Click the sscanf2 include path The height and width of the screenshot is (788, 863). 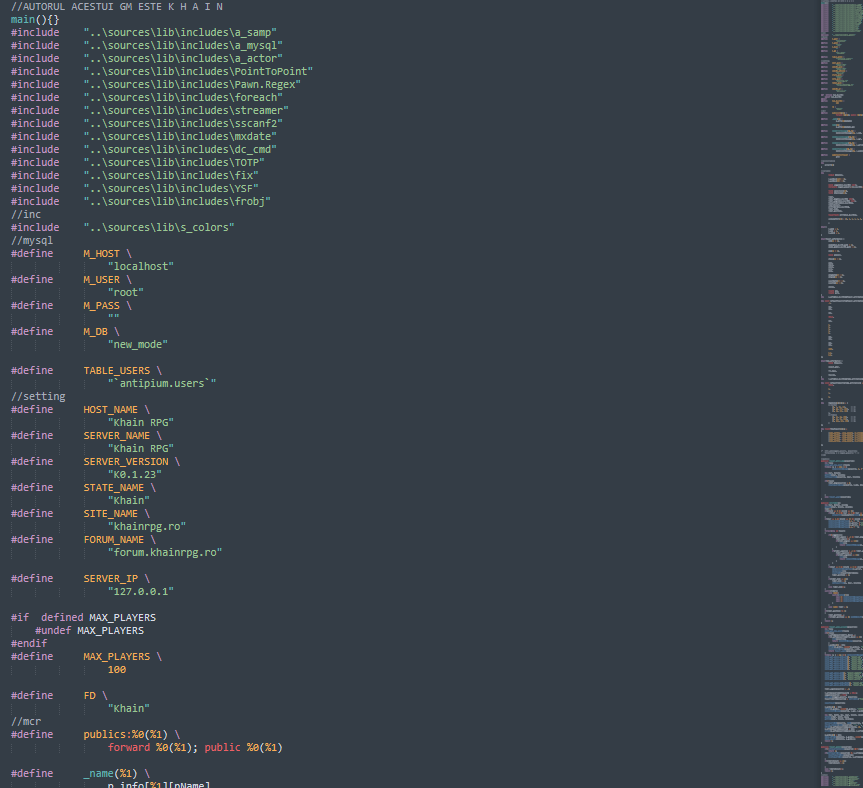point(183,124)
